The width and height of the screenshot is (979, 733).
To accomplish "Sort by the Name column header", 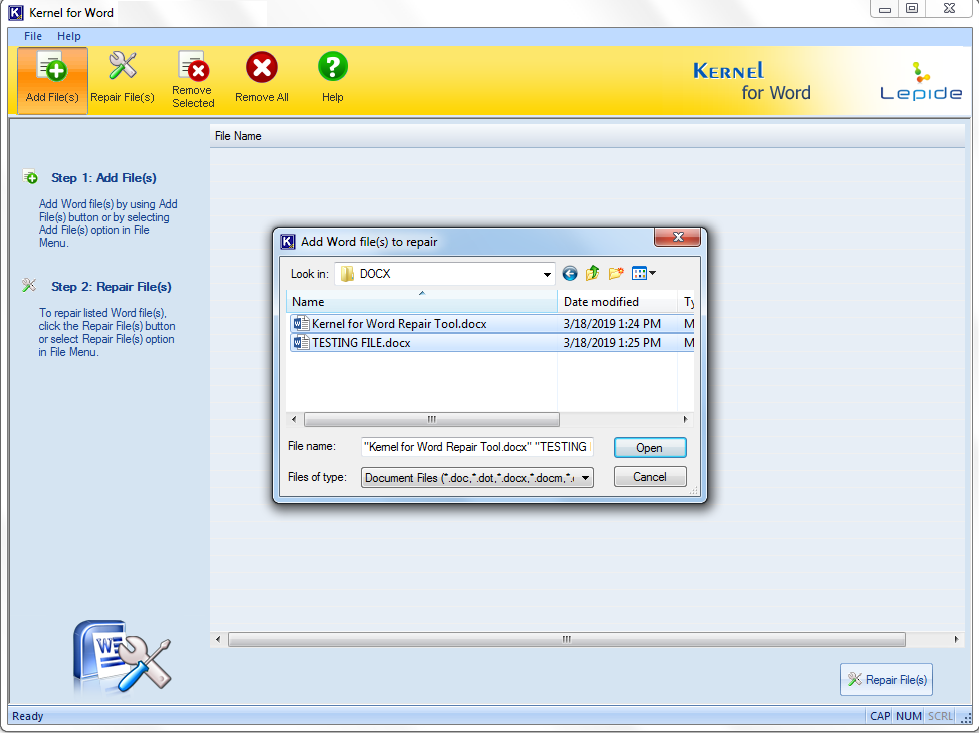I will point(421,302).
